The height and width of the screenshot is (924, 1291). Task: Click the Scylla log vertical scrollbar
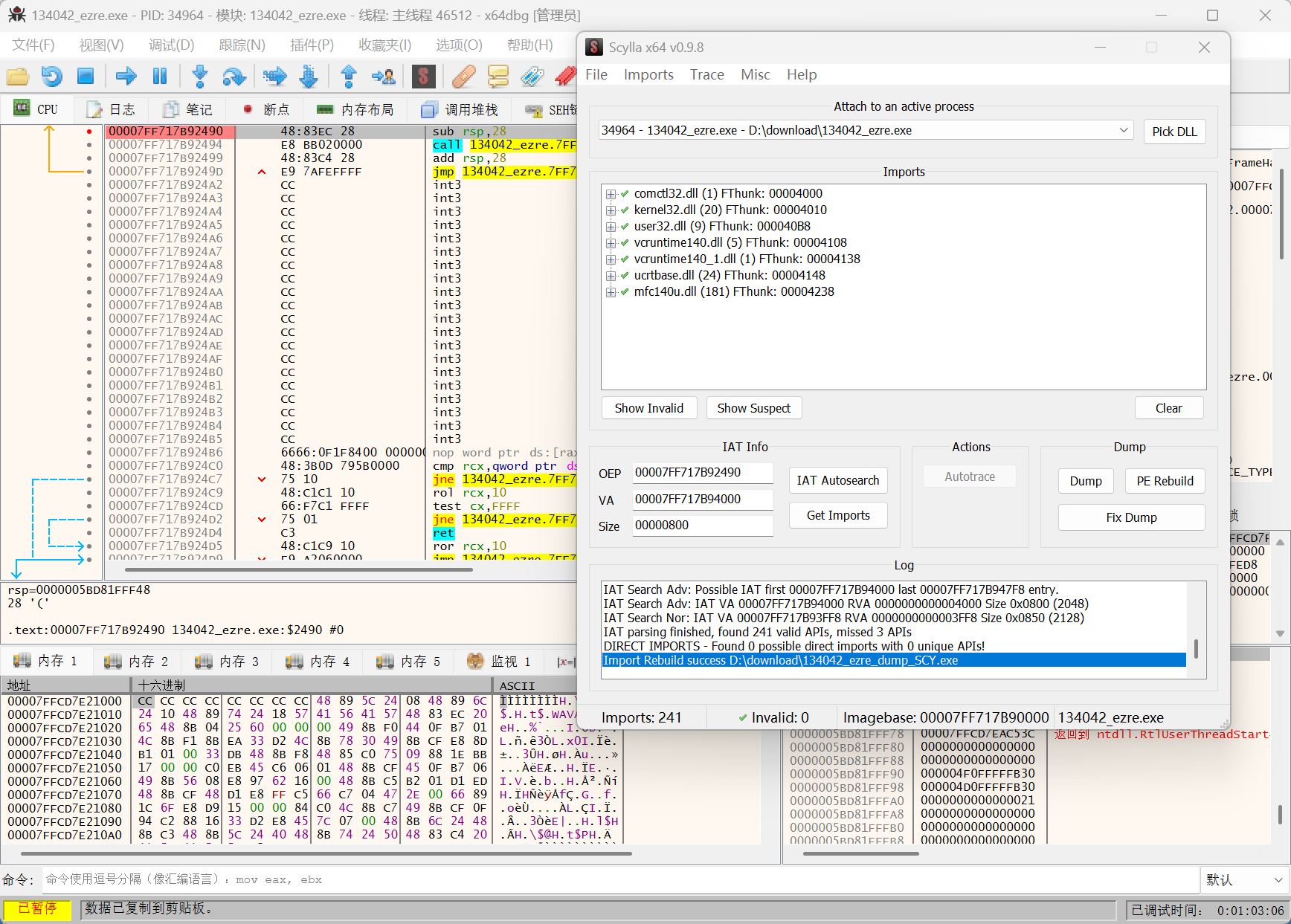[x=1195, y=648]
